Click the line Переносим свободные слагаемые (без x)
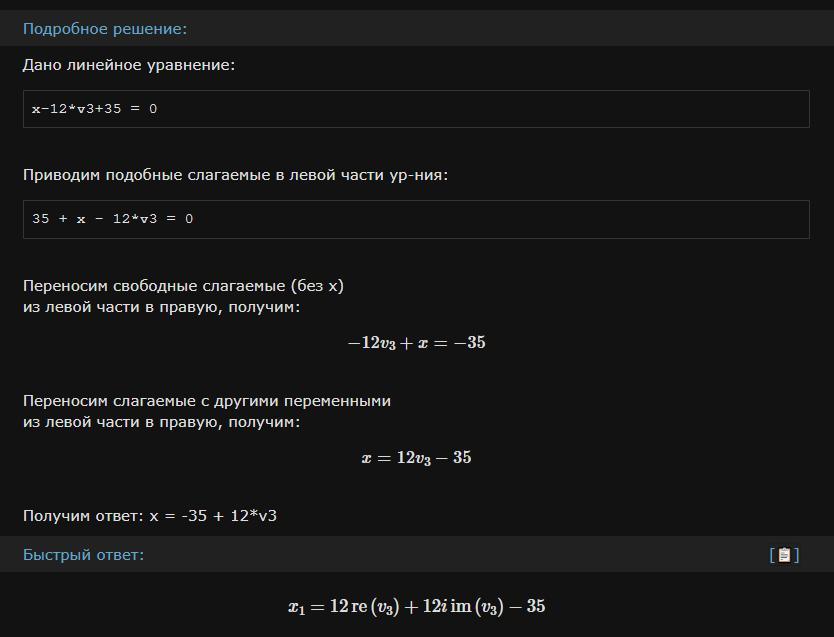This screenshot has width=834, height=637. 183,286
